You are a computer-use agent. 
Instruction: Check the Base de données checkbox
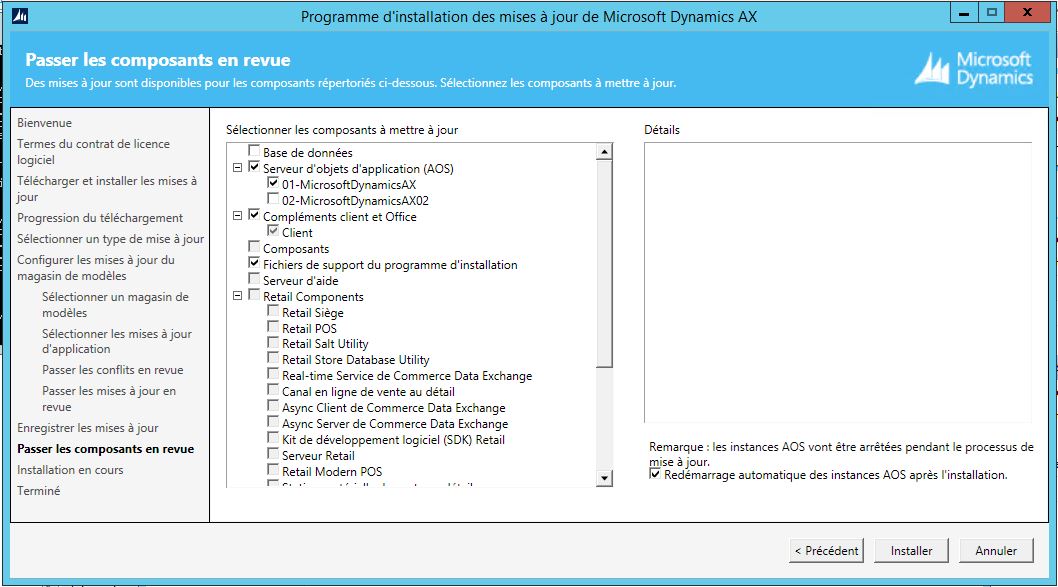[x=254, y=150]
